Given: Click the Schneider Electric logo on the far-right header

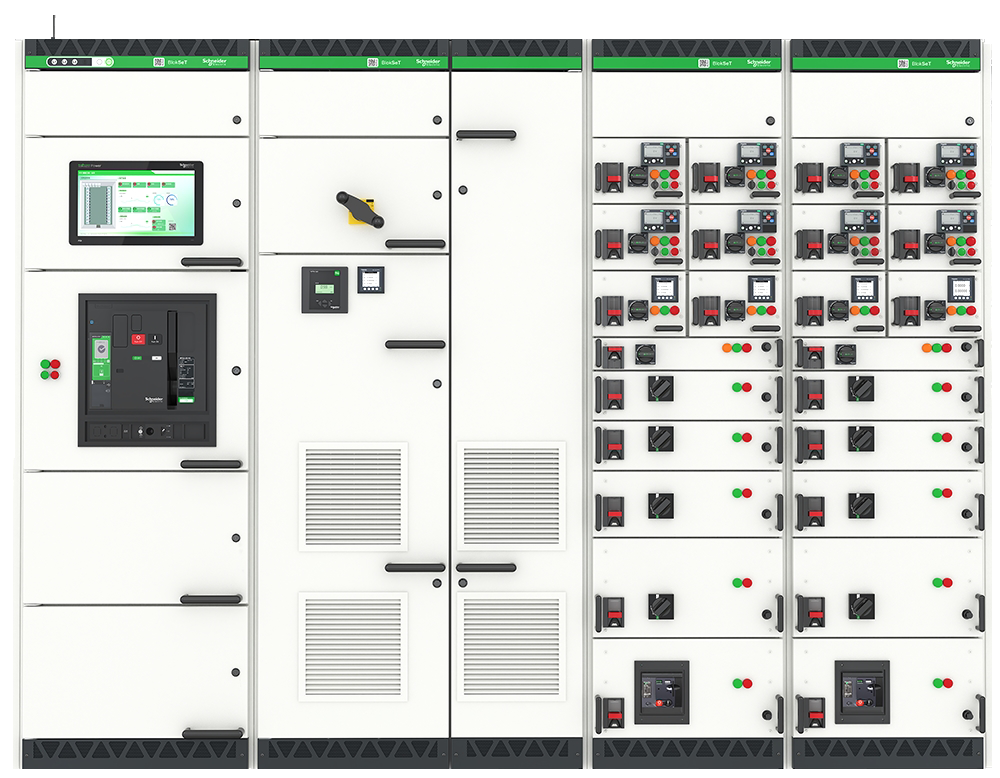Looking at the screenshot, I should tap(958, 62).
